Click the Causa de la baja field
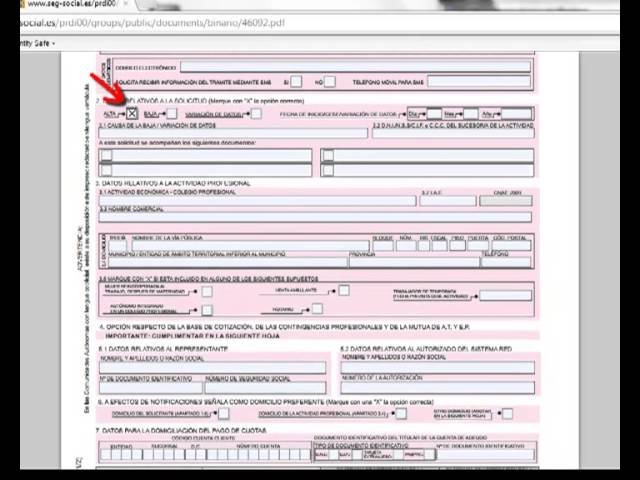This screenshot has height=480, width=640. click(232, 133)
